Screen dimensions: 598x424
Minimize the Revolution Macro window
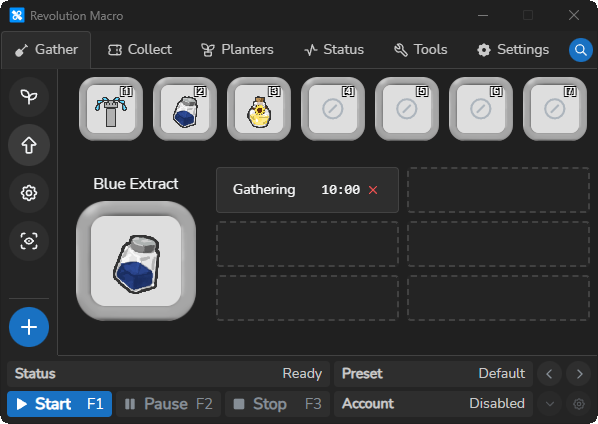coord(483,16)
